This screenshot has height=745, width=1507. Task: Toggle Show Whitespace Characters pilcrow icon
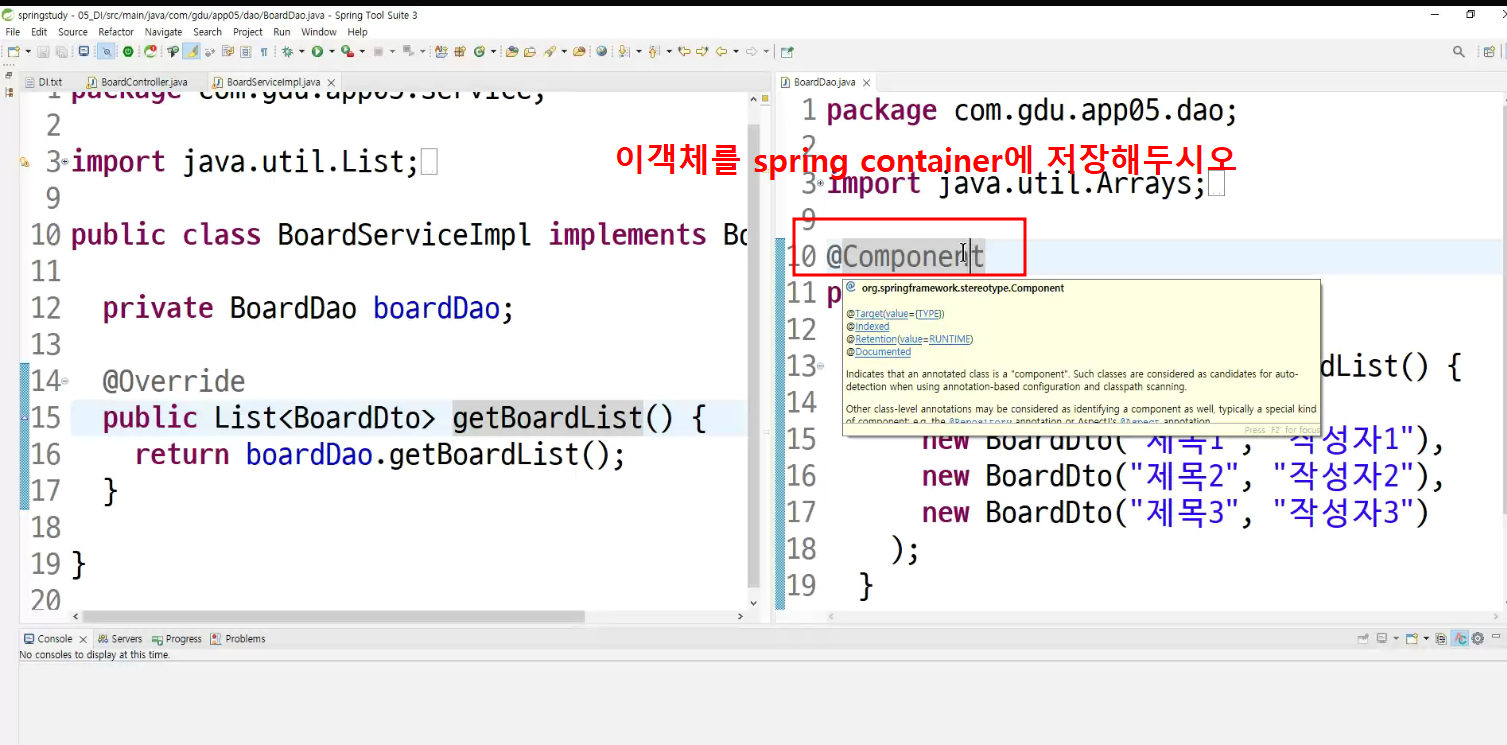pos(264,51)
